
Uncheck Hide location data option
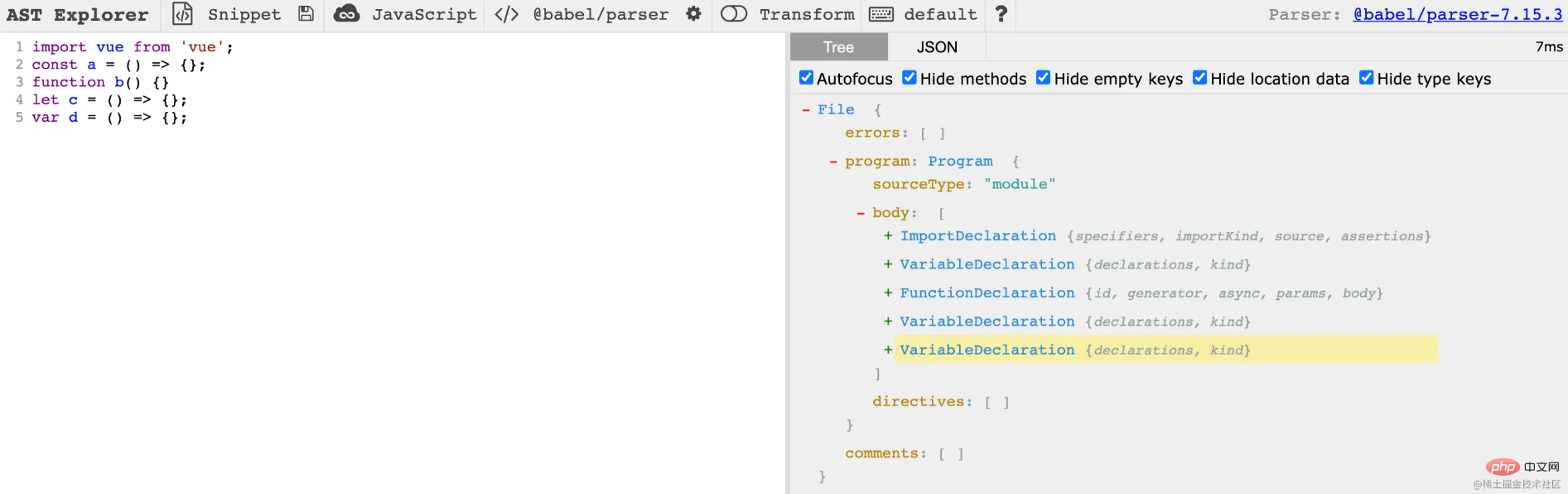pyautogui.click(x=1199, y=78)
